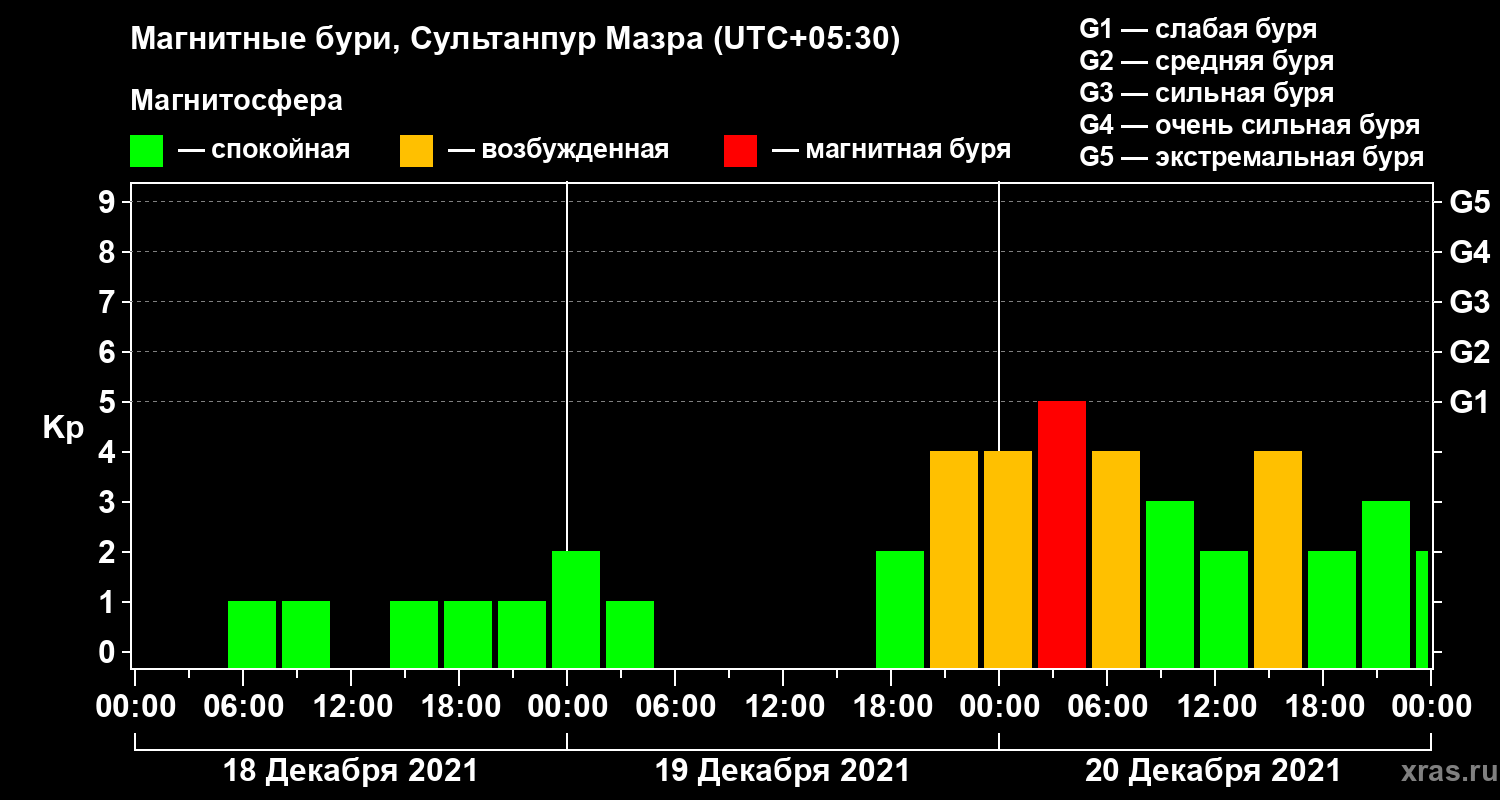
Task: Click the G4 tick label on the right axis
Action: [1469, 252]
